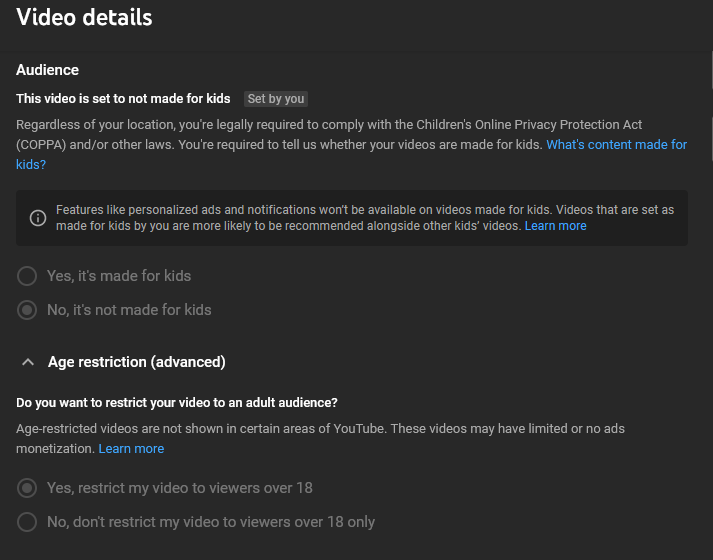Click the 'Set by you' badge
Screen dimensions: 713x560
click(x=276, y=99)
